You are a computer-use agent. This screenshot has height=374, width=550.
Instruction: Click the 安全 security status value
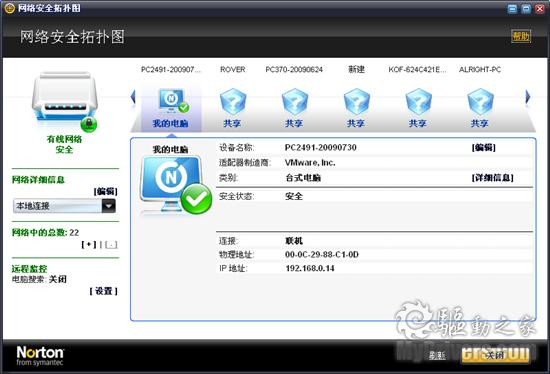(x=294, y=196)
